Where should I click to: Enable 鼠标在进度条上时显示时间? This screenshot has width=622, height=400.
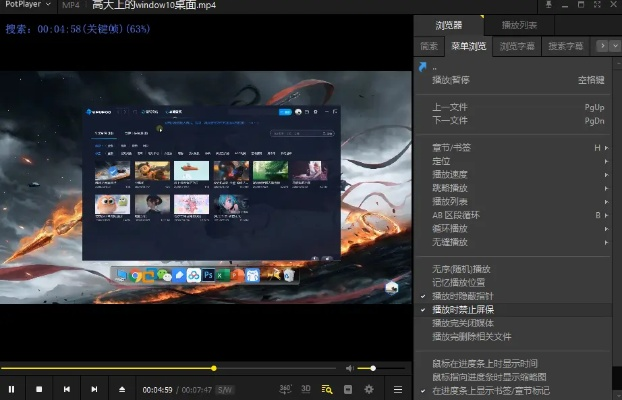click(513, 363)
